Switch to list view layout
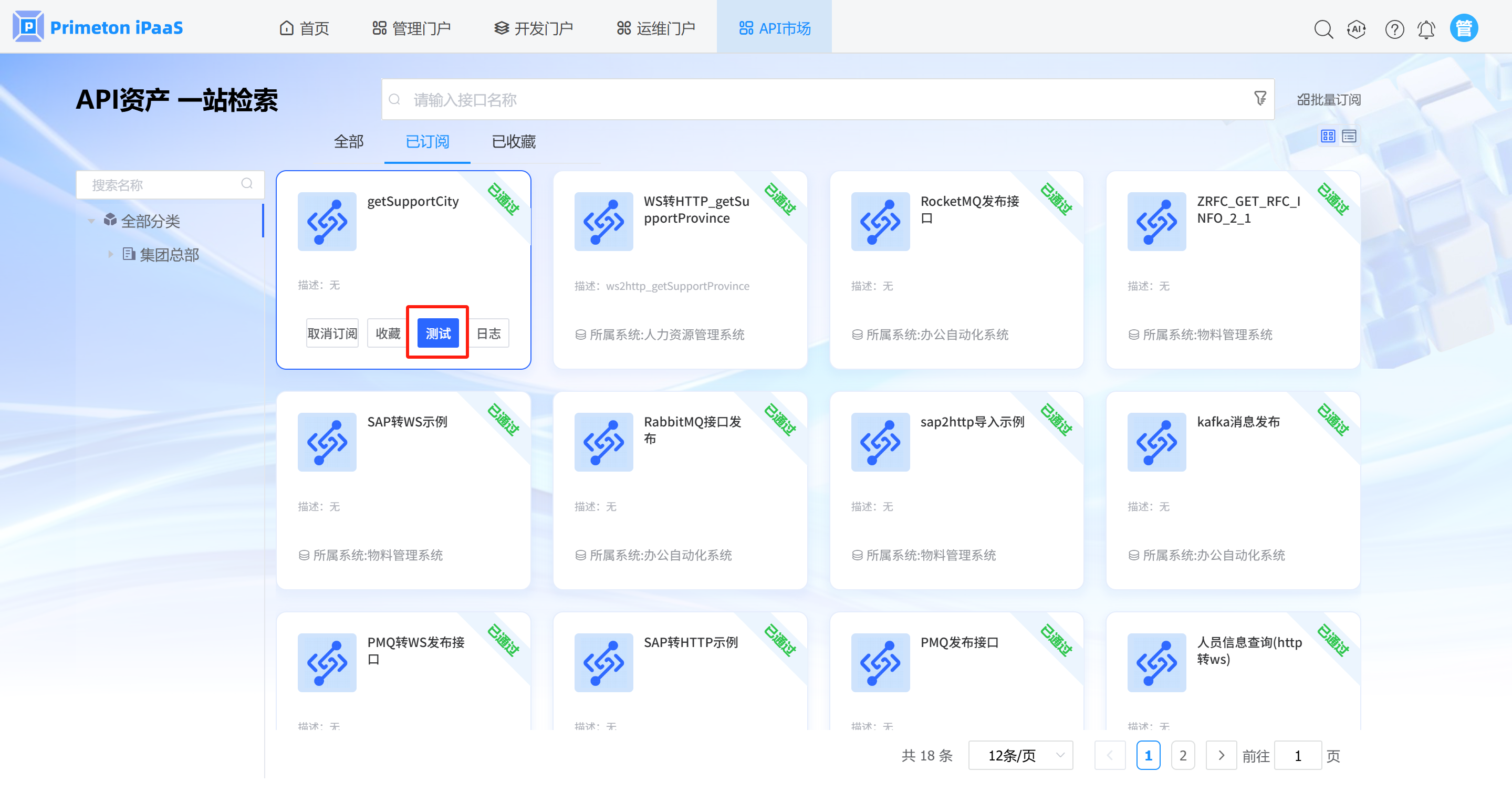Screen dimensions: 1512x803 pos(1349,136)
